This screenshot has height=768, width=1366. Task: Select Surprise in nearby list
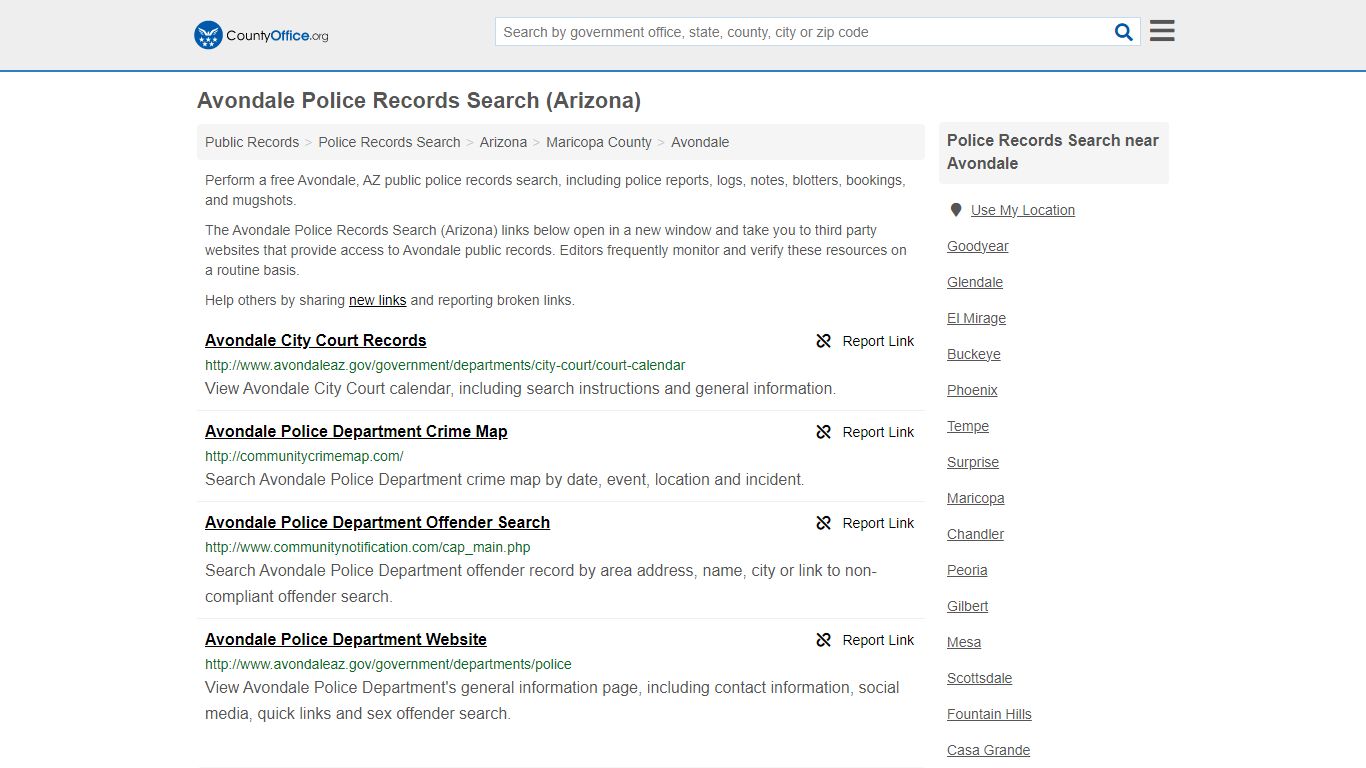click(x=973, y=462)
